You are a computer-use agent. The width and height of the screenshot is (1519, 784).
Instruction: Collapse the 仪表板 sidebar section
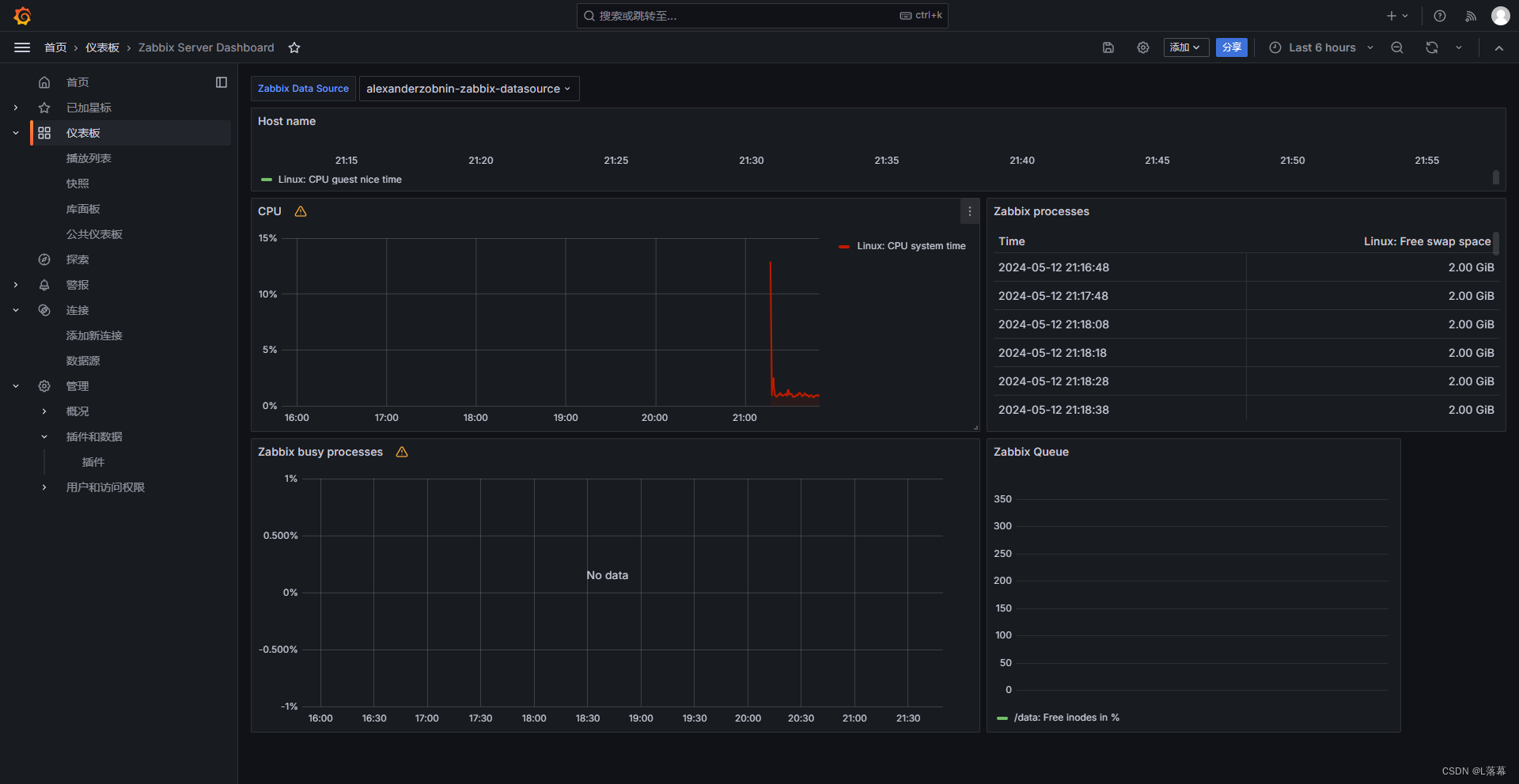tap(16, 133)
